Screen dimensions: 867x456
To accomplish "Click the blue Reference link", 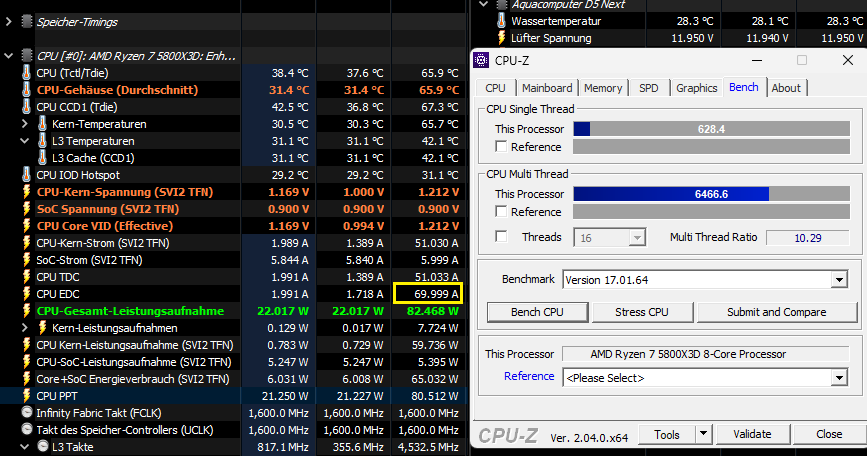I will 529,376.
